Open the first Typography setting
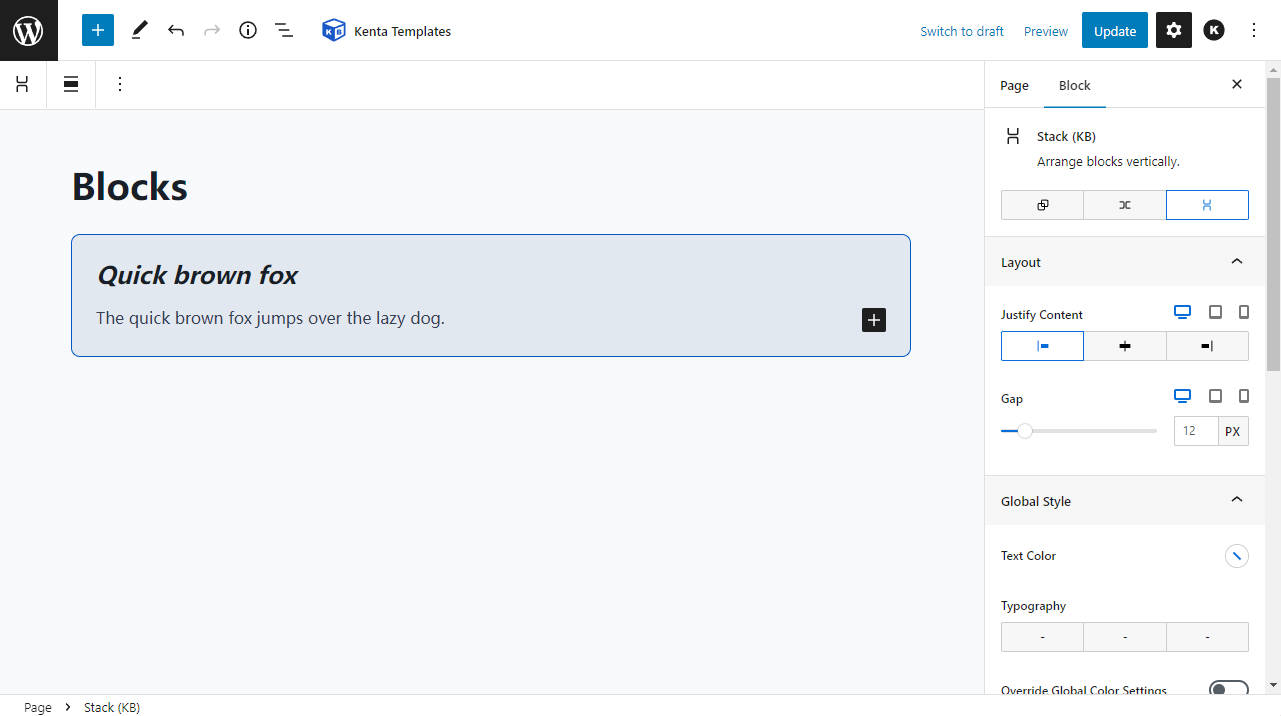The height and width of the screenshot is (716, 1281). pos(1042,637)
